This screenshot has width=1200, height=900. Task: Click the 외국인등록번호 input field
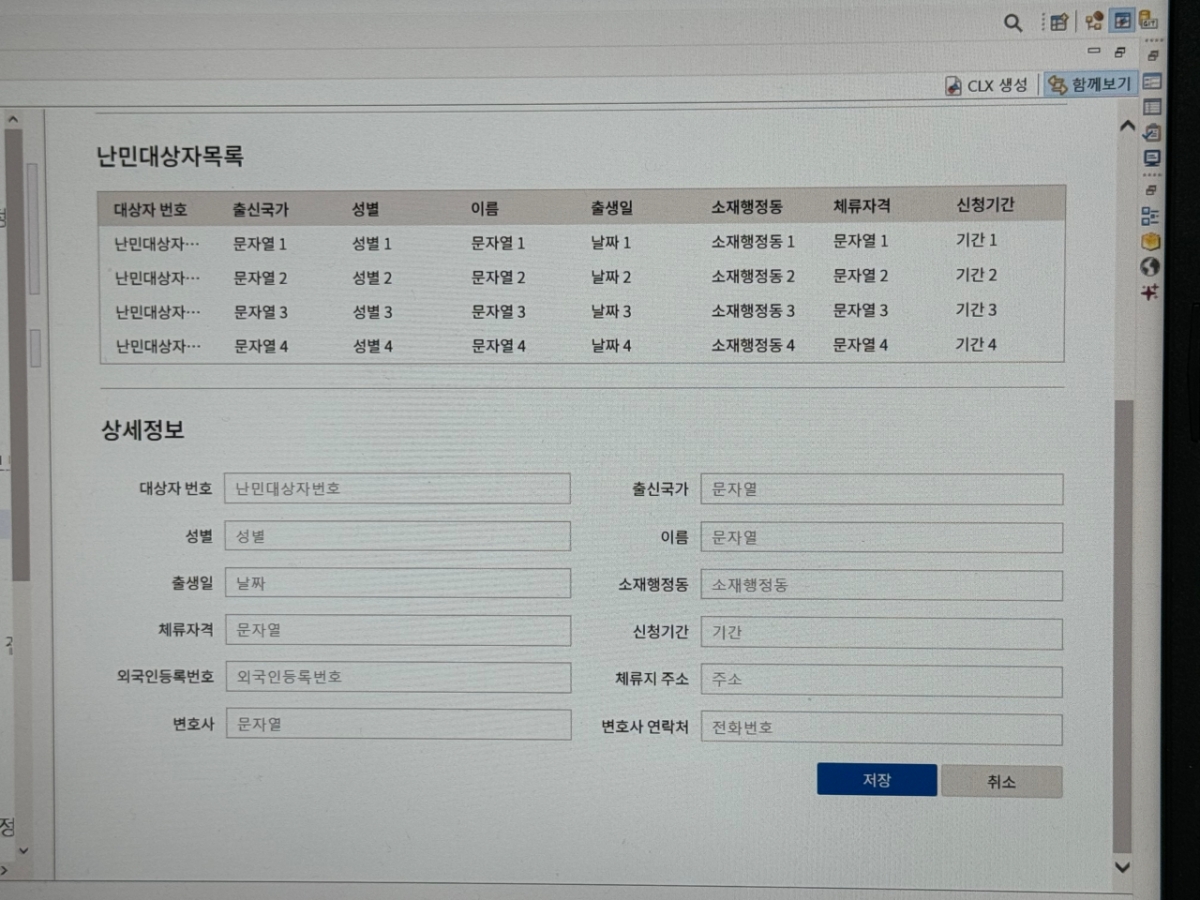(398, 677)
